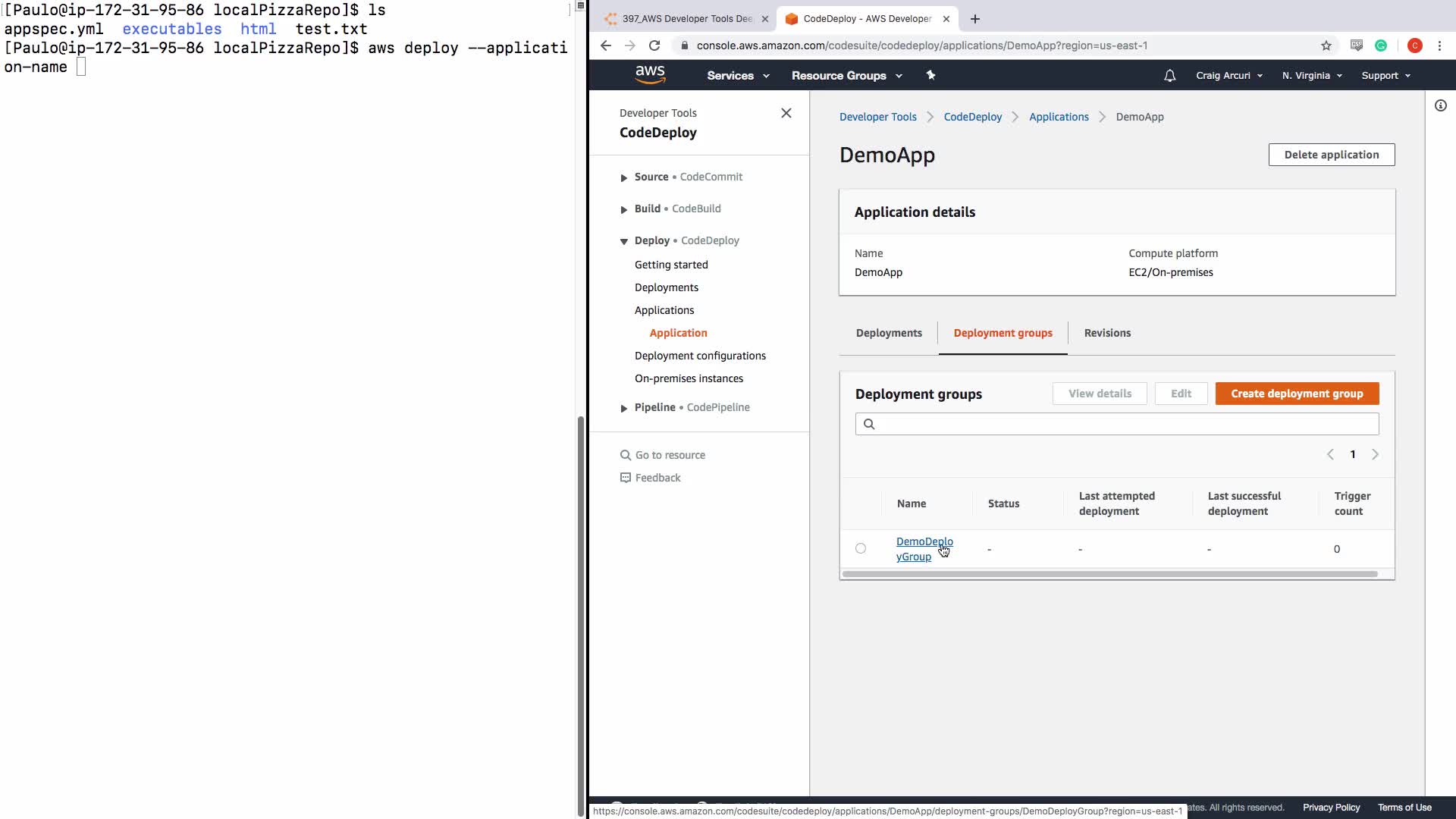Open the notifications bell icon

(1169, 76)
